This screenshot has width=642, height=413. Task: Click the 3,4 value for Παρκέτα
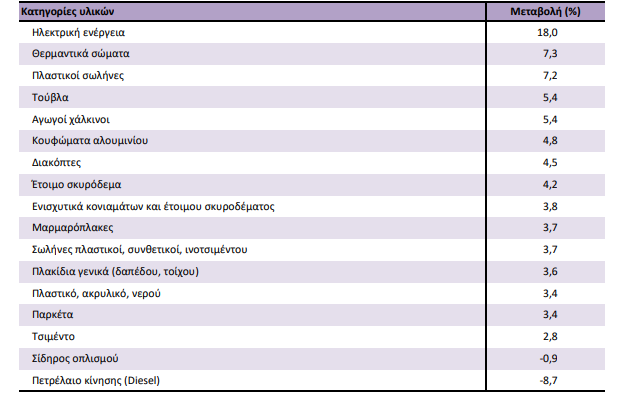[550, 315]
